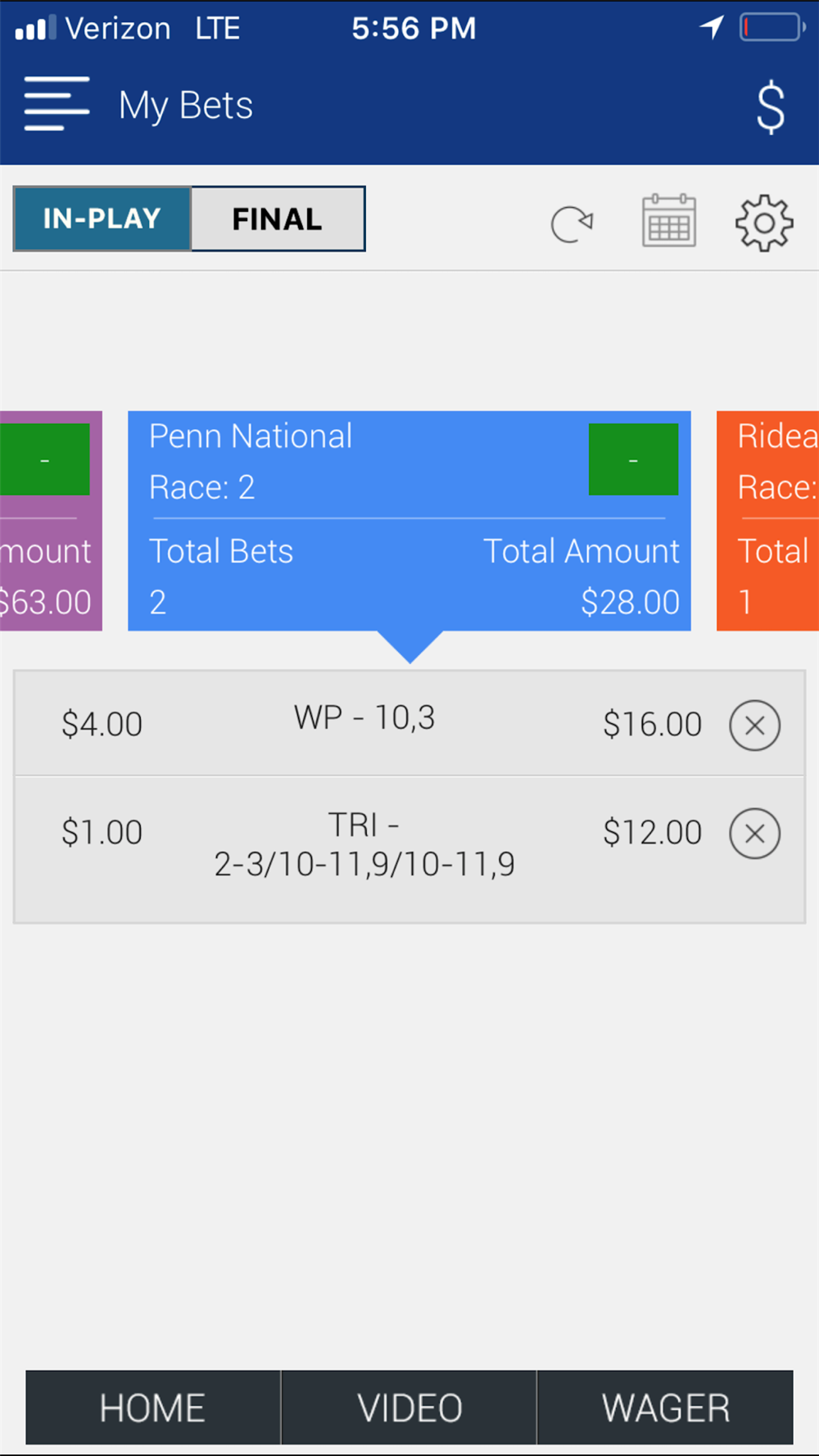Open the calendar date picker
This screenshot has width=819, height=1456.
pos(668,221)
